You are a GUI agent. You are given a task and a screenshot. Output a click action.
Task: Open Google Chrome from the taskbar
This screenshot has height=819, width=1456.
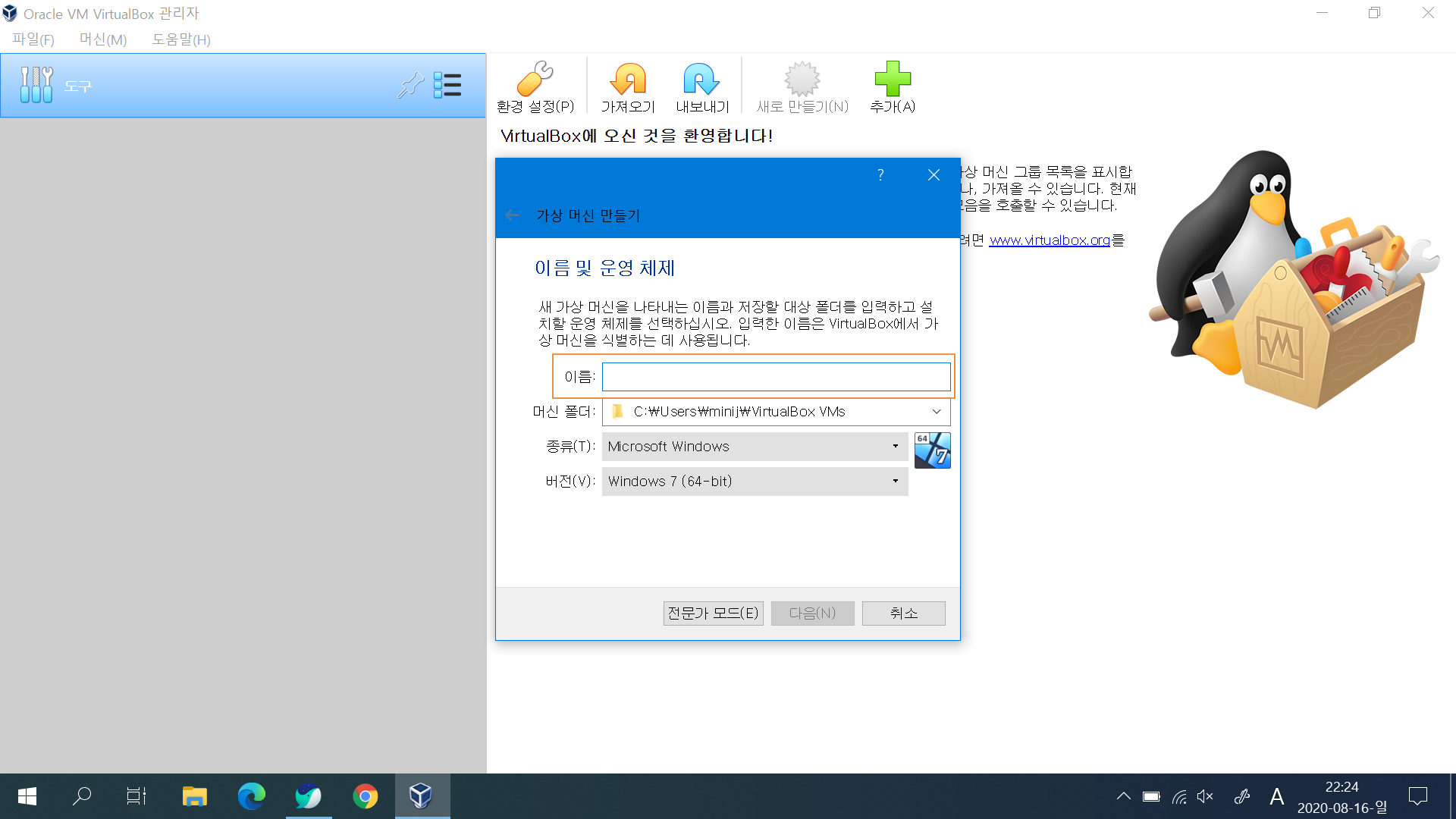365,796
